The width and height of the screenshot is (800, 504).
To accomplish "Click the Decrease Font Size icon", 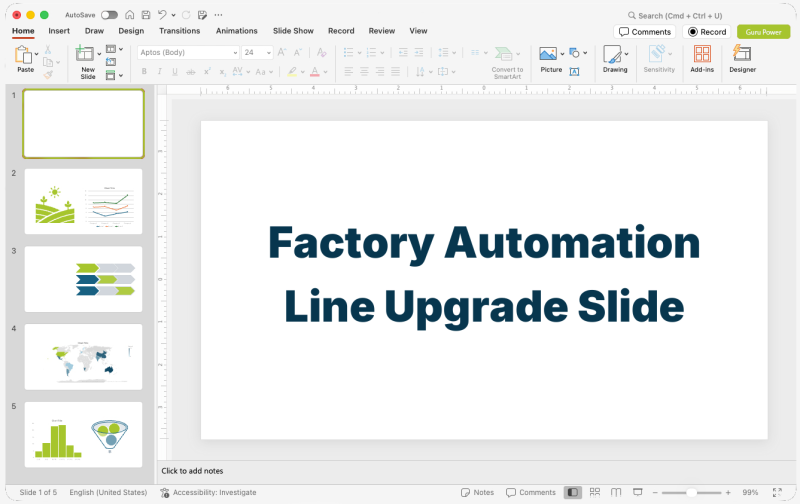I will pyautogui.click(x=298, y=52).
